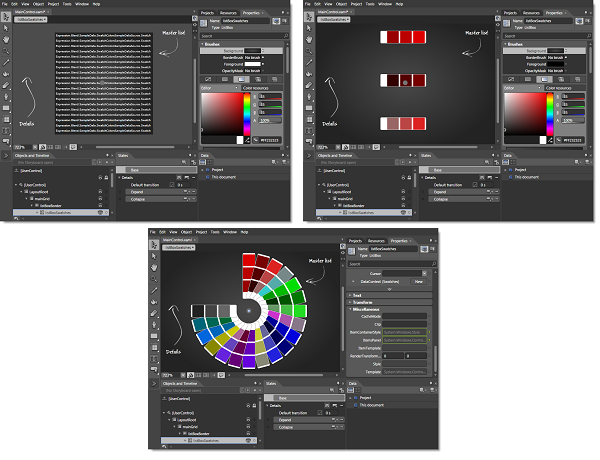Select the Eyedropper tool in top-left window
The height and width of the screenshot is (460, 600).
(6, 63)
